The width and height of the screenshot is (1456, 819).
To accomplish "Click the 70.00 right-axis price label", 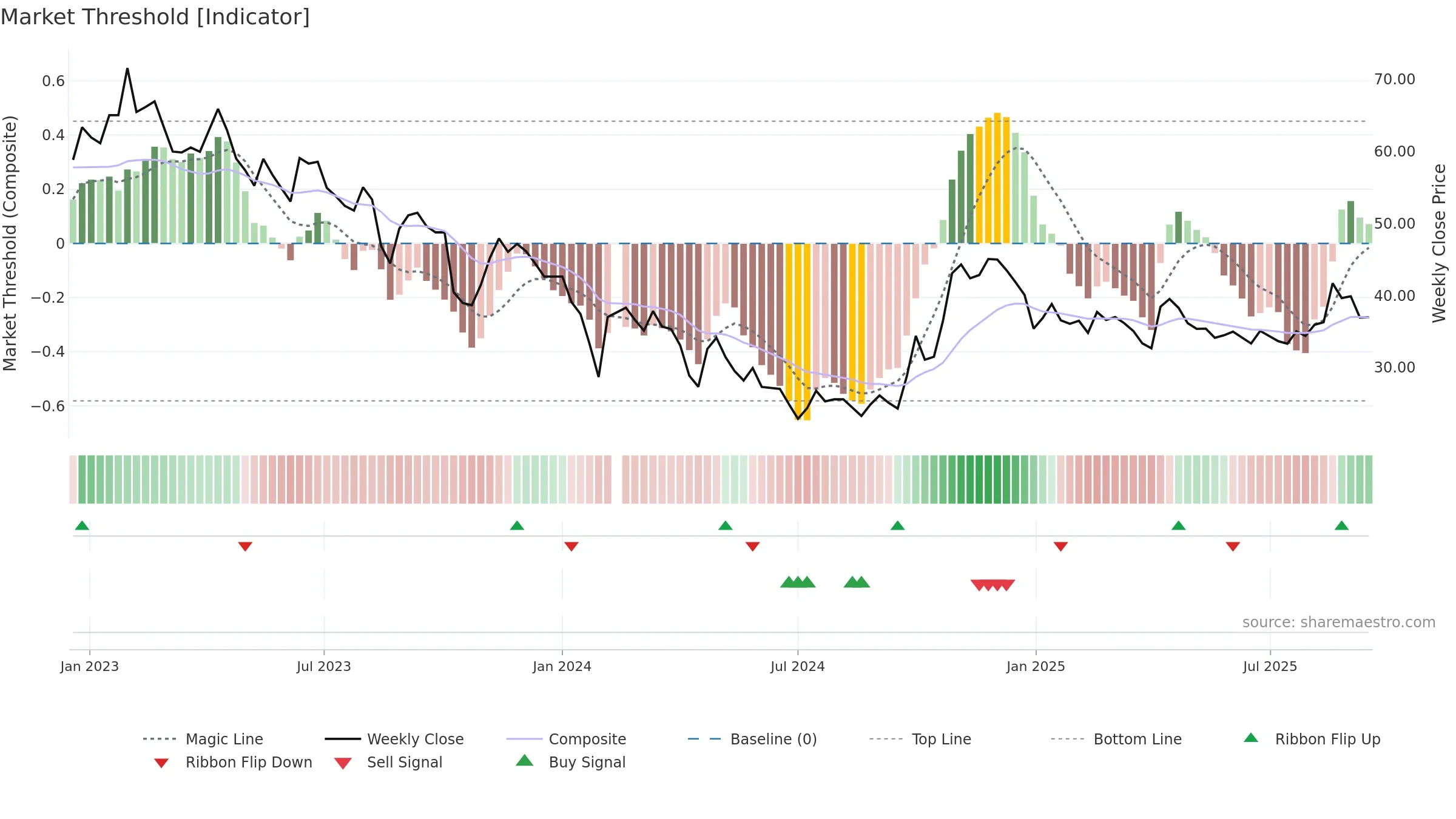I will click(x=1395, y=79).
